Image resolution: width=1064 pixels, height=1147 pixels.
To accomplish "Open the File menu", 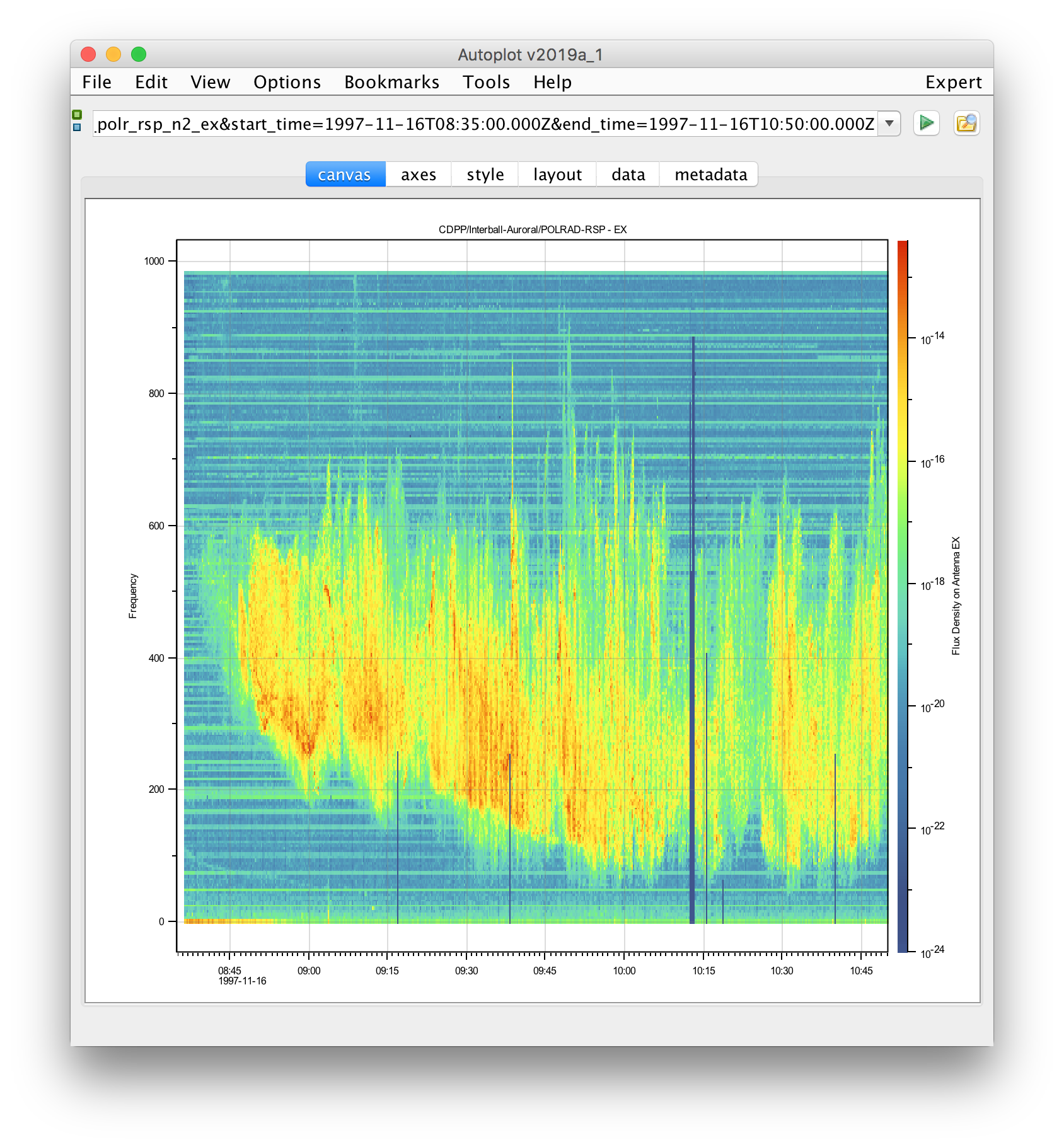I will point(96,82).
